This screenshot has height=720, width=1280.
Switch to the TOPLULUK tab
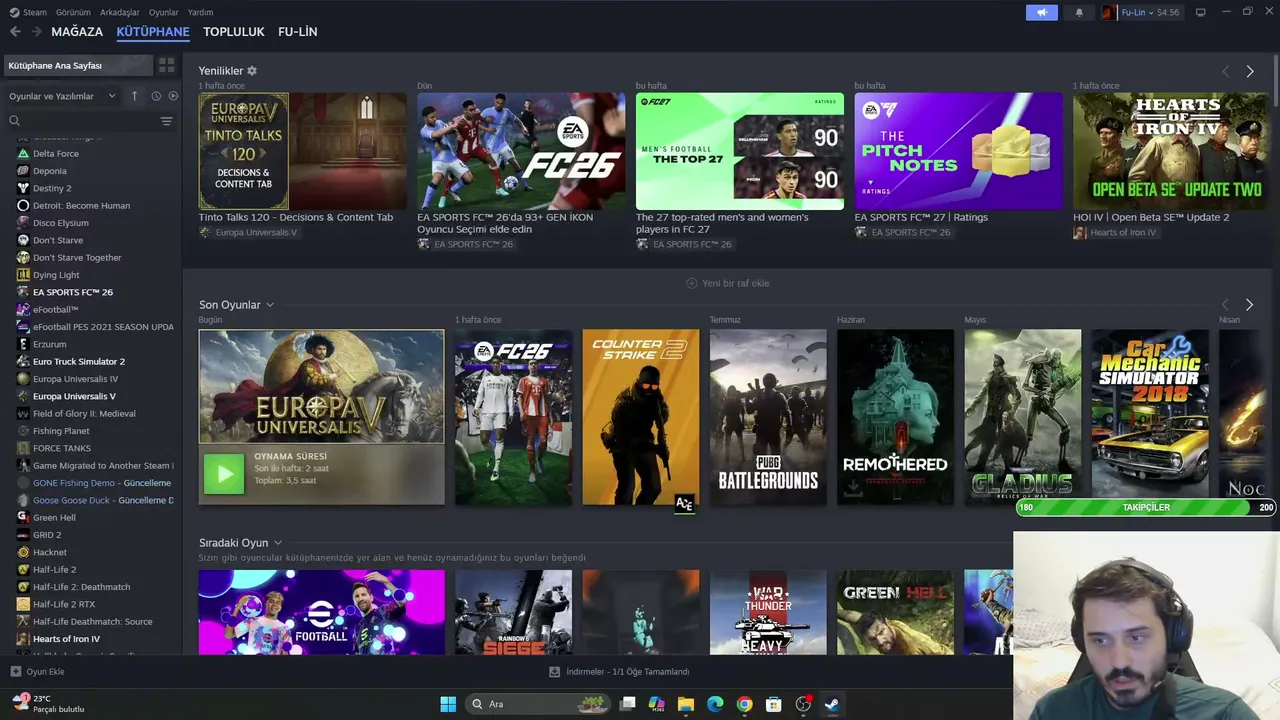click(234, 32)
